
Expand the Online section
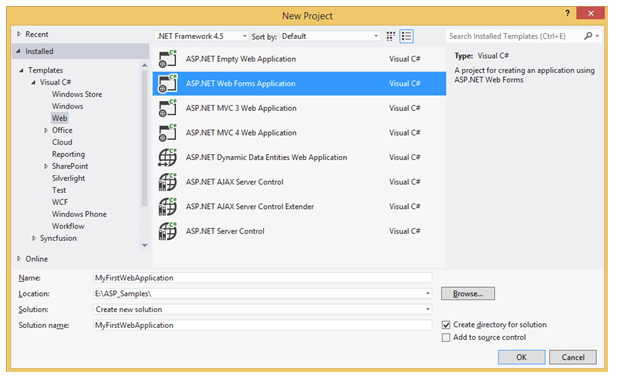pos(19,259)
